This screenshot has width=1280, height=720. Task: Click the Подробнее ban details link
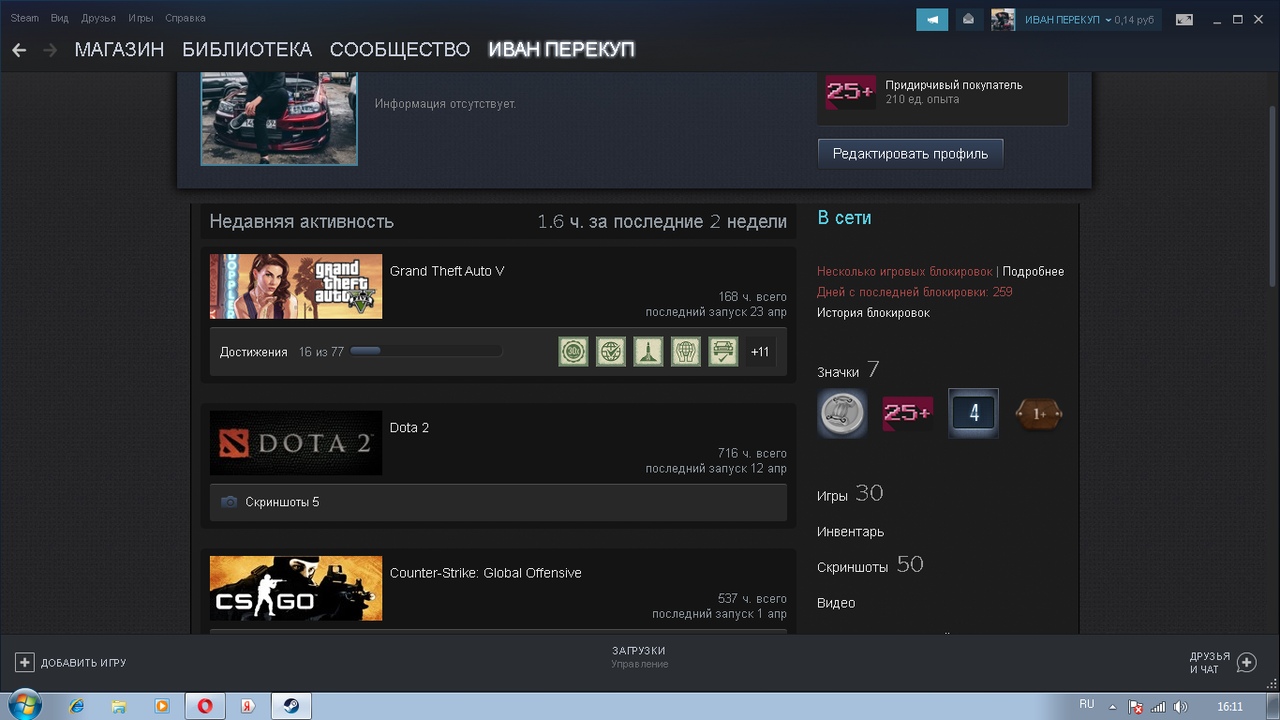tap(1033, 272)
